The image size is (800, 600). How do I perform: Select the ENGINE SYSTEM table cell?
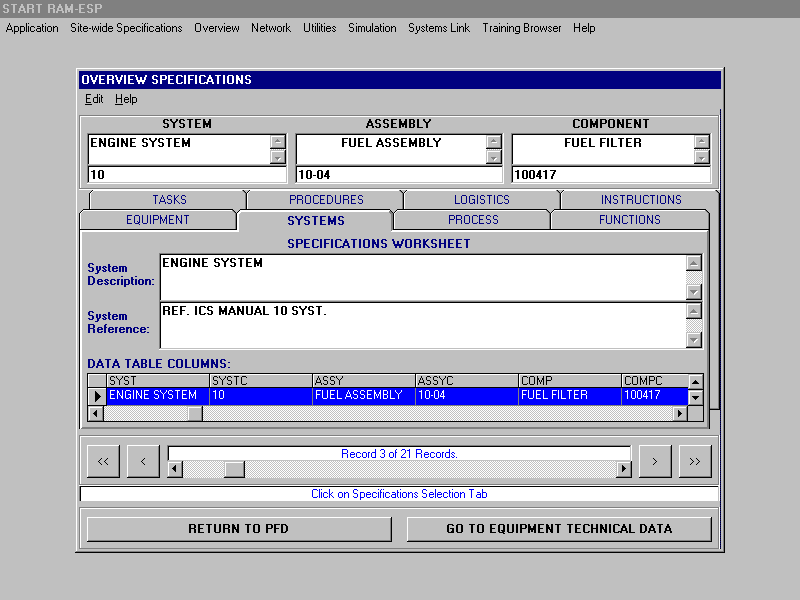(158, 395)
